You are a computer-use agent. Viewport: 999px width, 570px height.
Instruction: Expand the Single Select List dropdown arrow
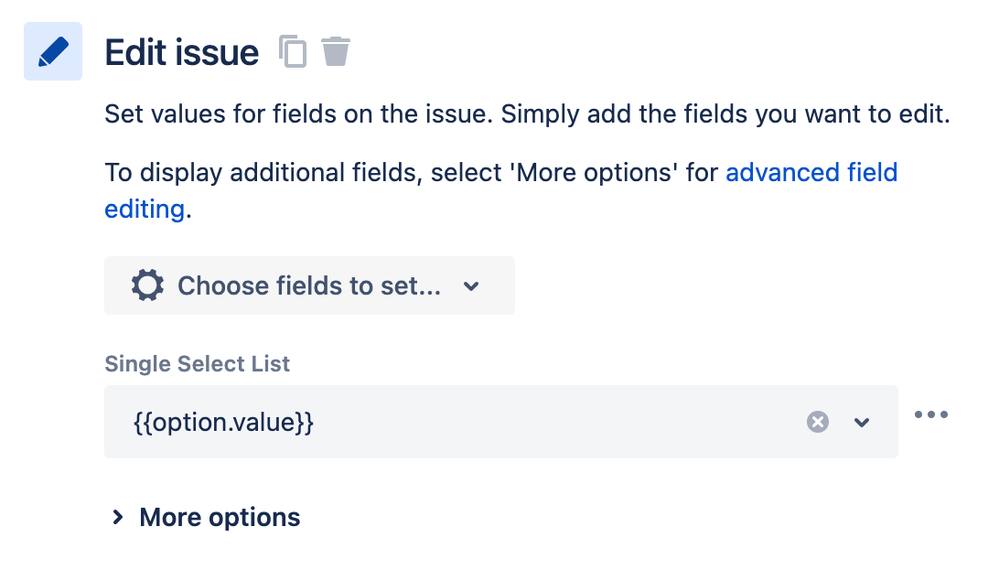pos(862,422)
